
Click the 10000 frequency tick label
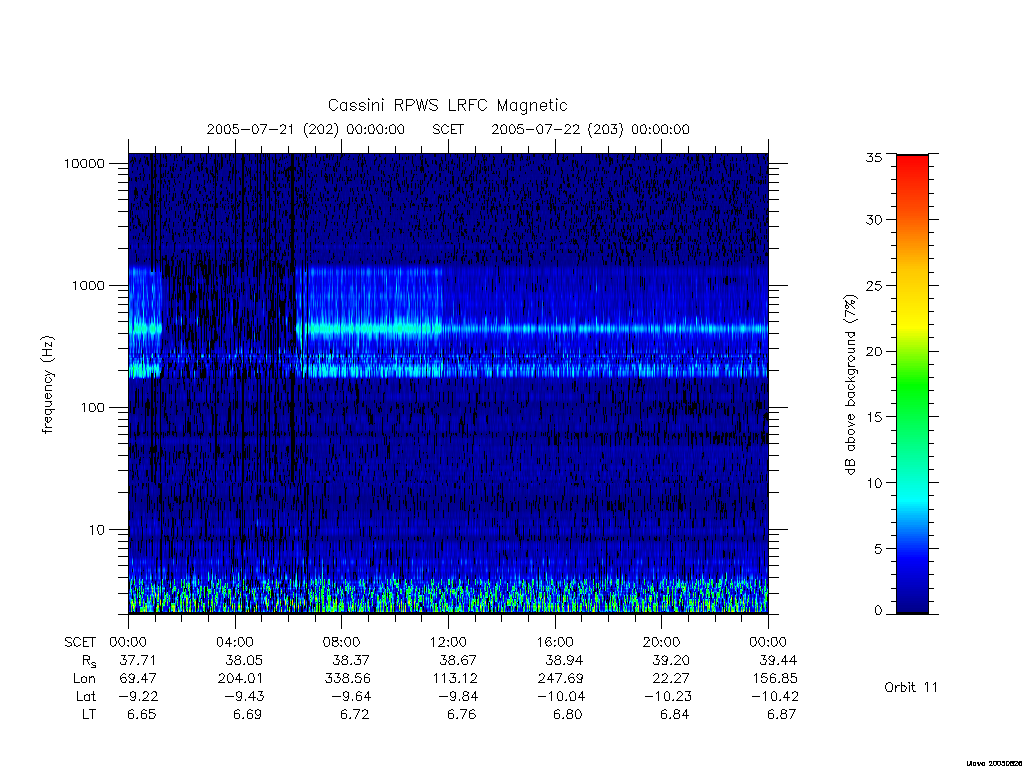click(x=84, y=164)
